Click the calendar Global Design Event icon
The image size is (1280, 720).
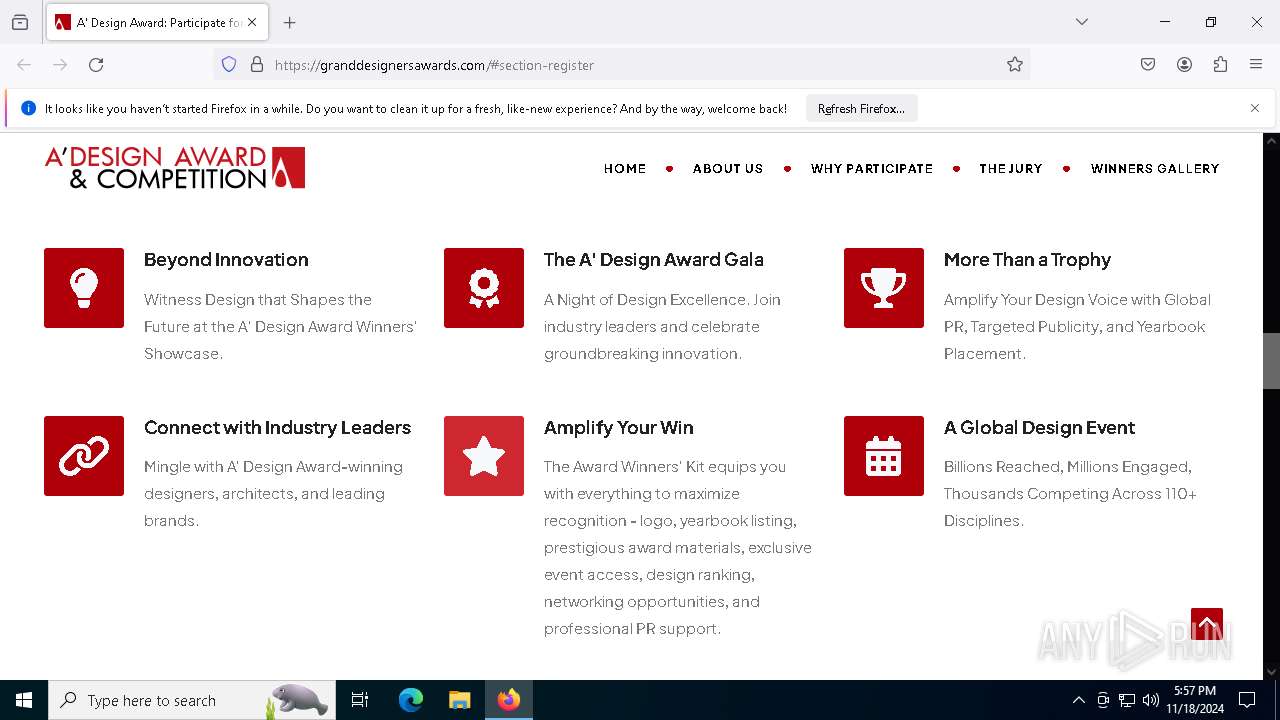(884, 456)
